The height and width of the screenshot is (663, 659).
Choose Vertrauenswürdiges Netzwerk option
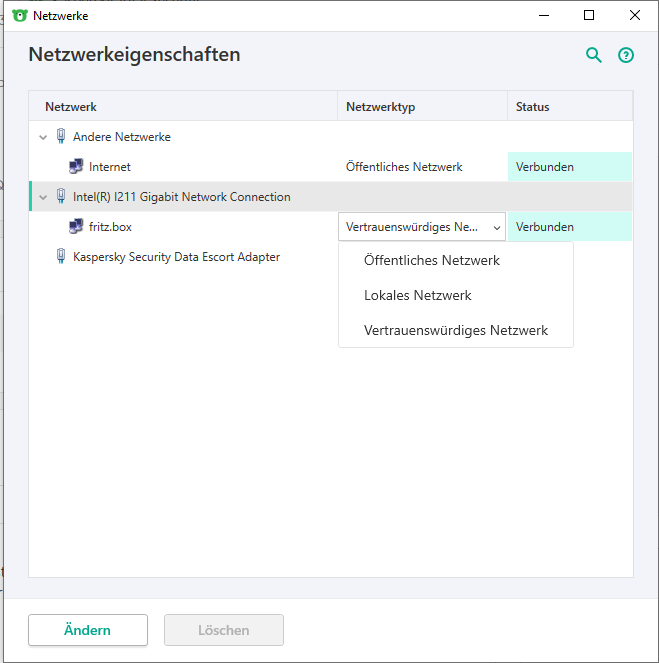(456, 331)
